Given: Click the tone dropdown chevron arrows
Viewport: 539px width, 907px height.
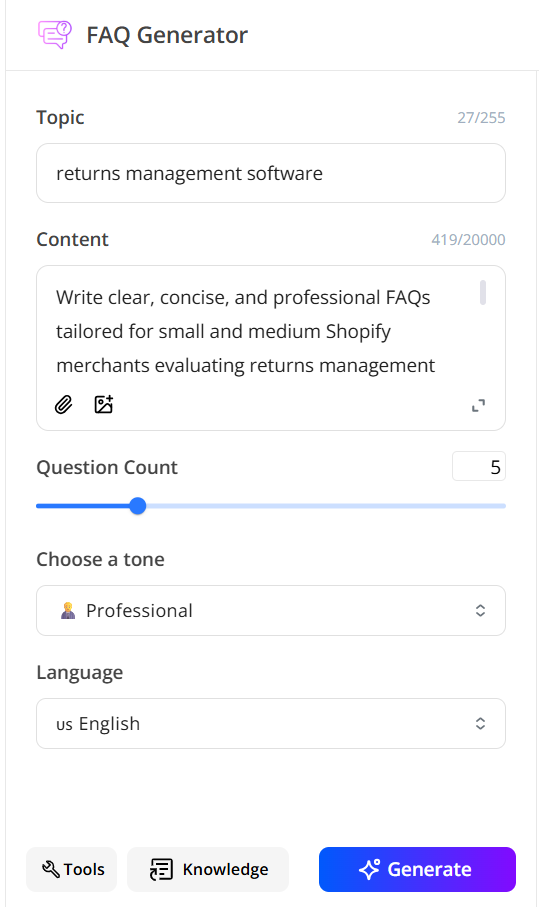Looking at the screenshot, I should (x=480, y=610).
